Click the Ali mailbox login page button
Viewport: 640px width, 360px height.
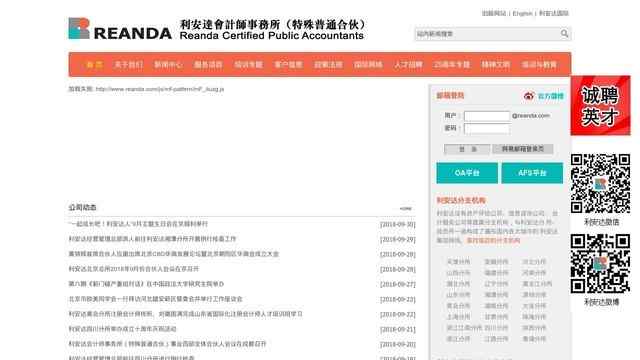click(522, 149)
